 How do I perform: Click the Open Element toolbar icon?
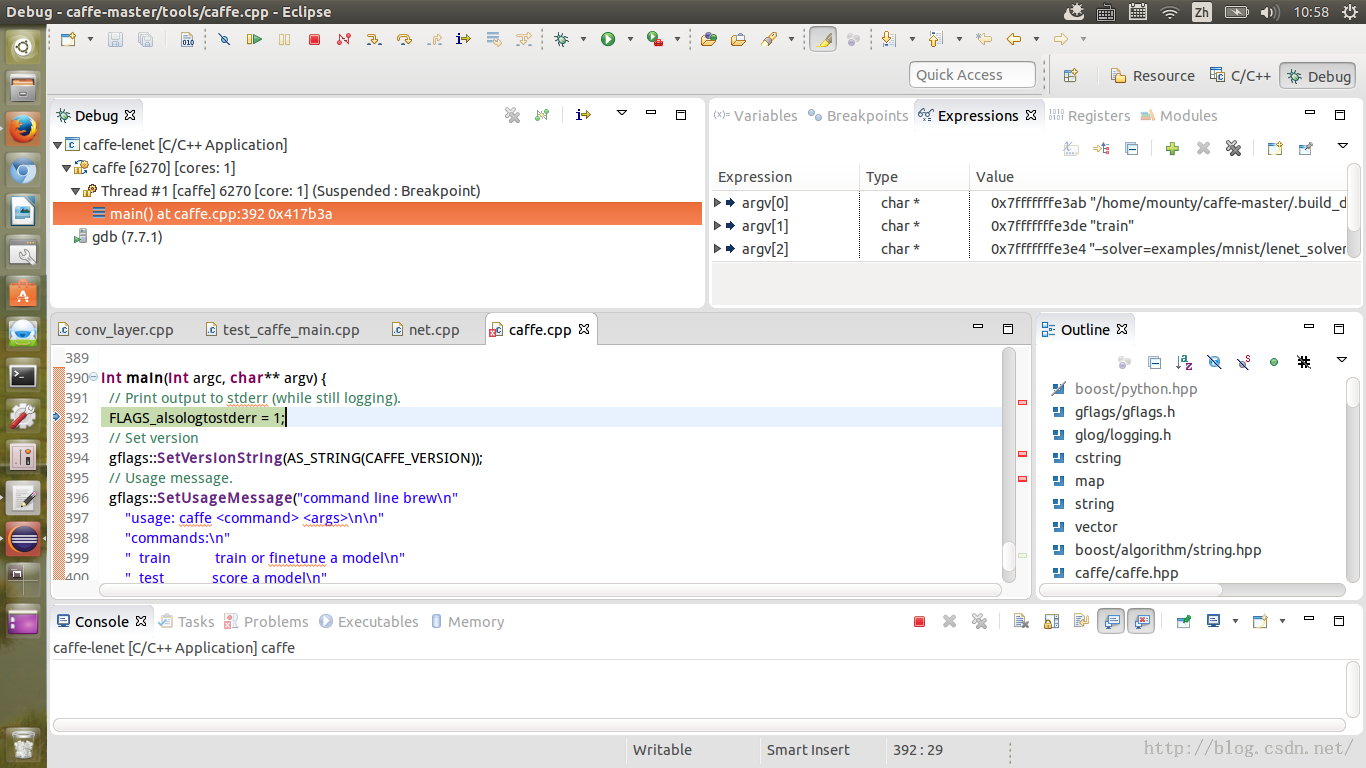tap(709, 39)
